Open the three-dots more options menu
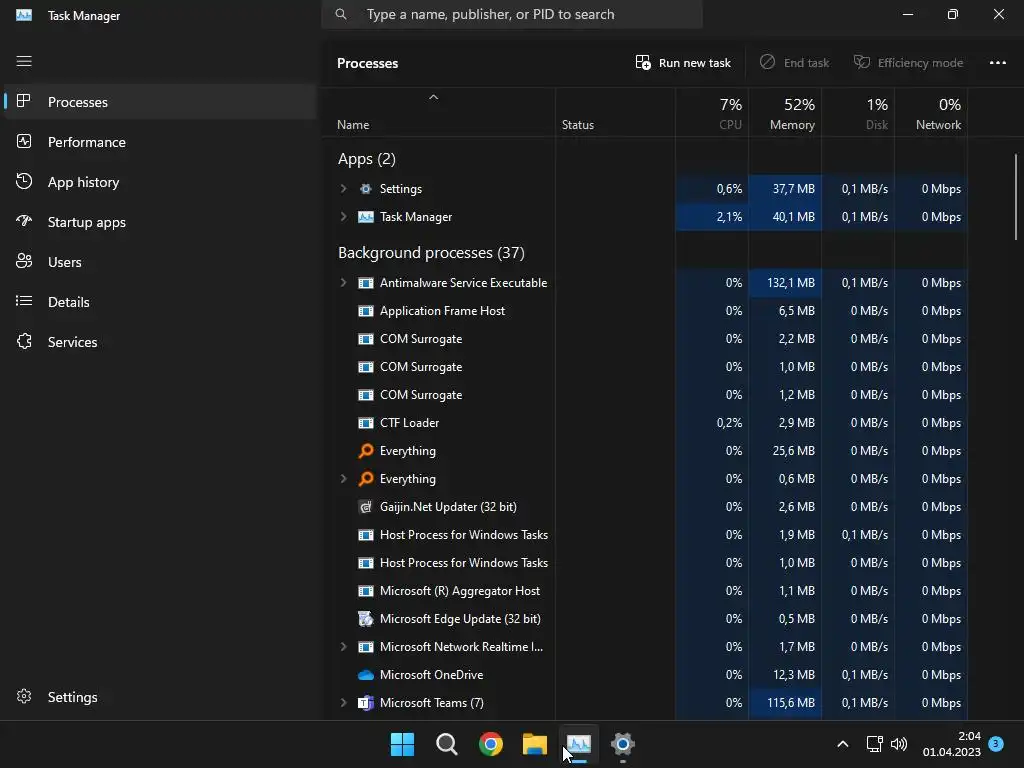This screenshot has height=768, width=1024. pyautogui.click(x=997, y=63)
